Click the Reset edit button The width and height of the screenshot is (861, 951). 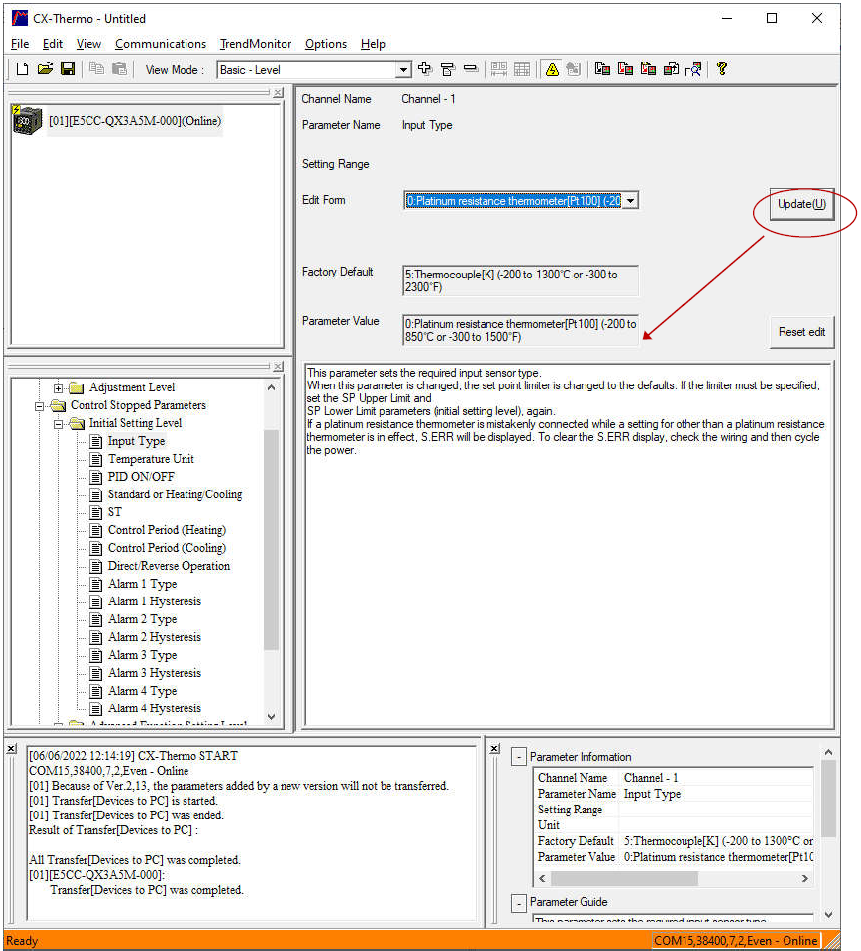point(802,332)
